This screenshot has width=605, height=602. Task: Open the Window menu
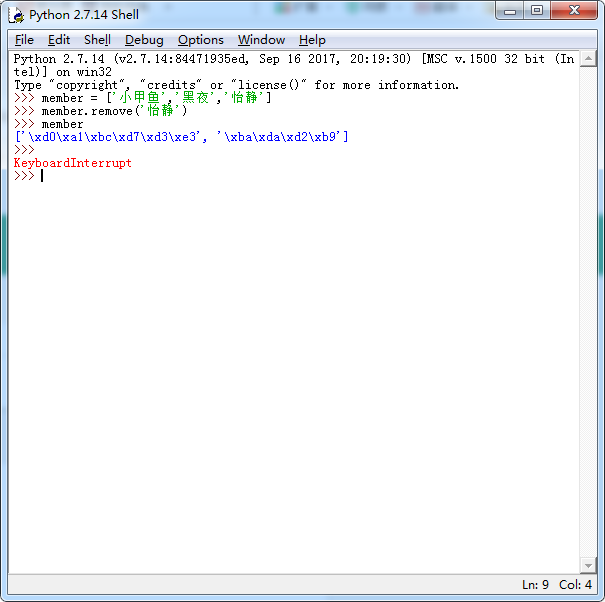click(x=261, y=40)
